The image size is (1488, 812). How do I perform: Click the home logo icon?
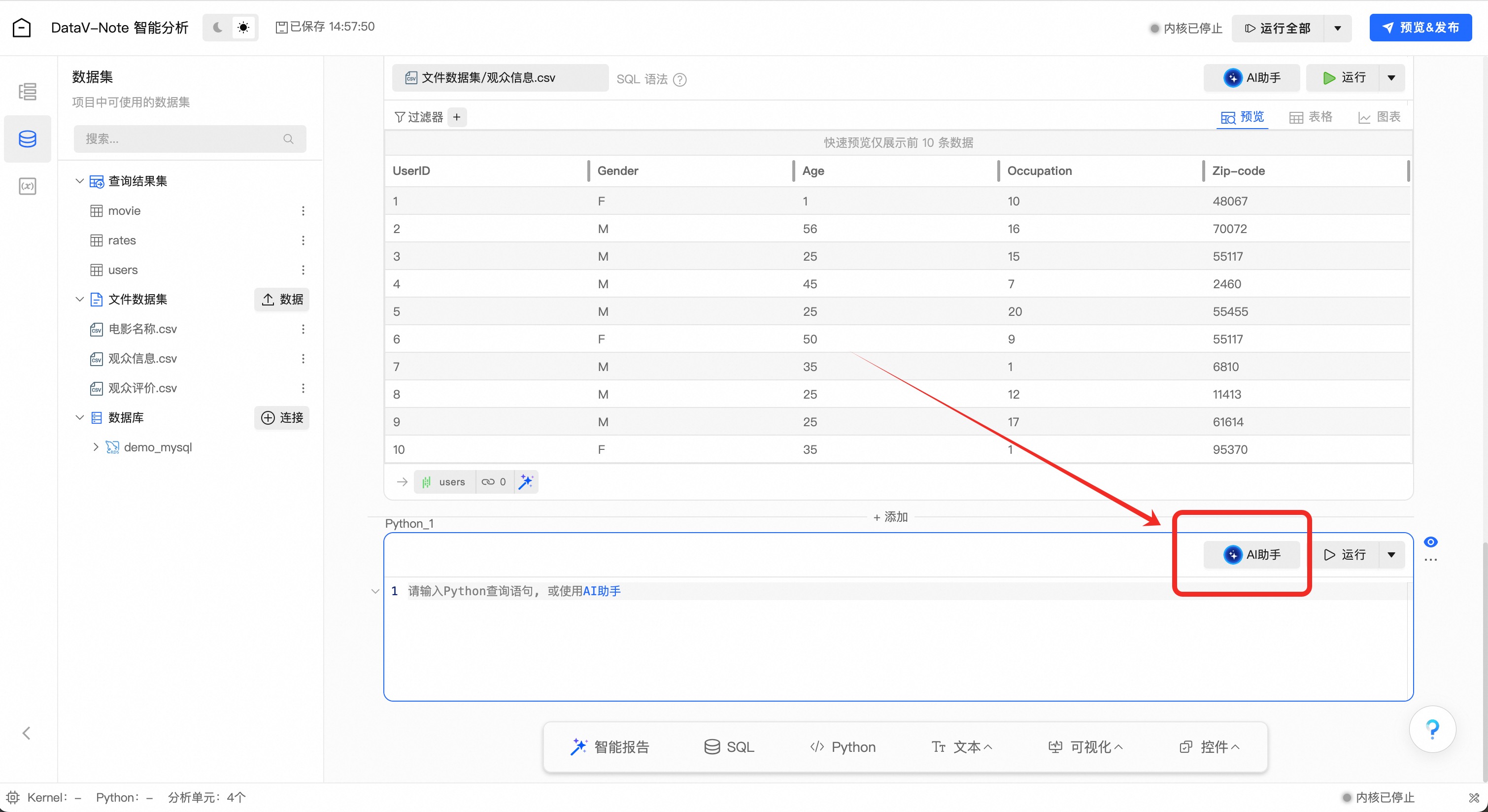click(21, 27)
